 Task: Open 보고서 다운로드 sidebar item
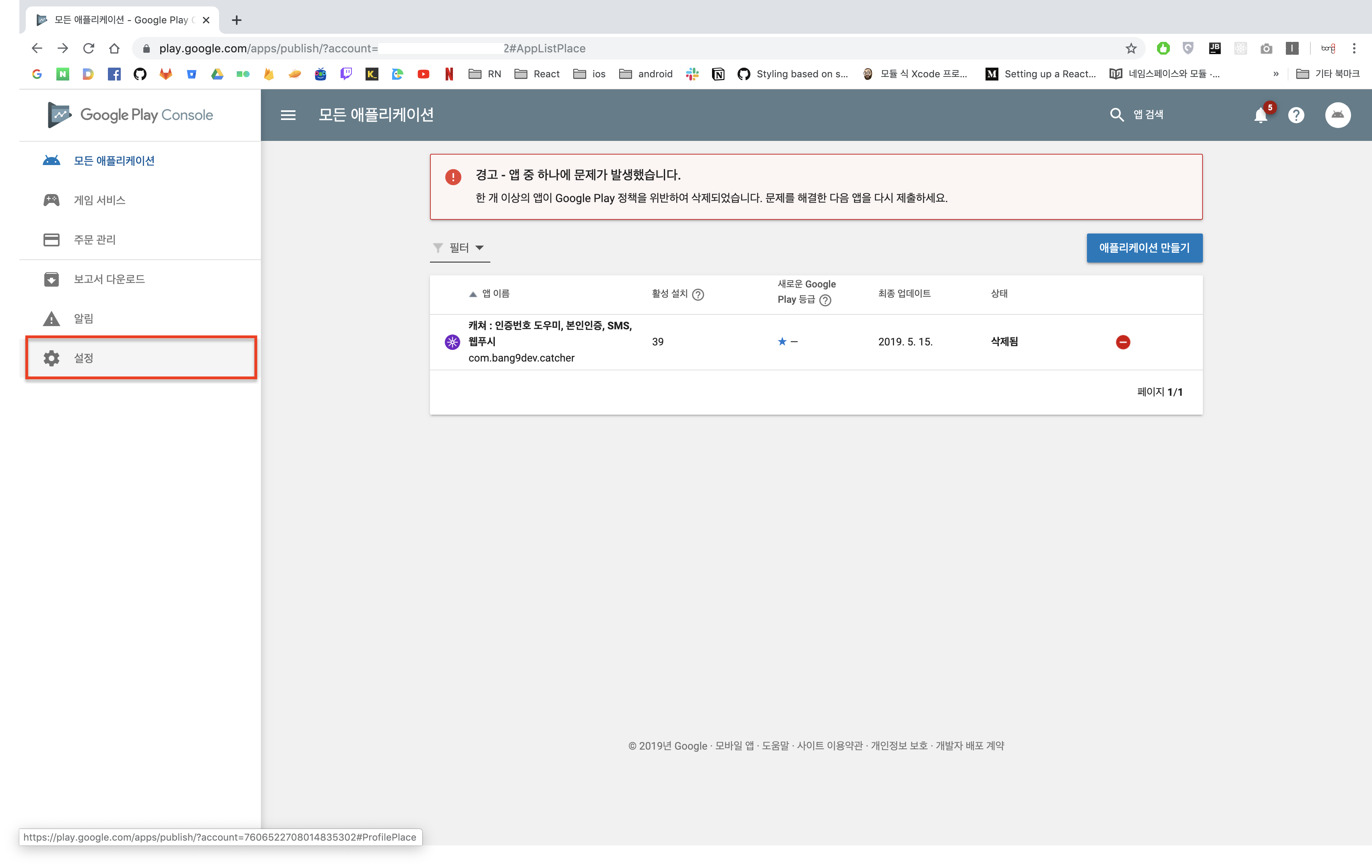coord(109,279)
